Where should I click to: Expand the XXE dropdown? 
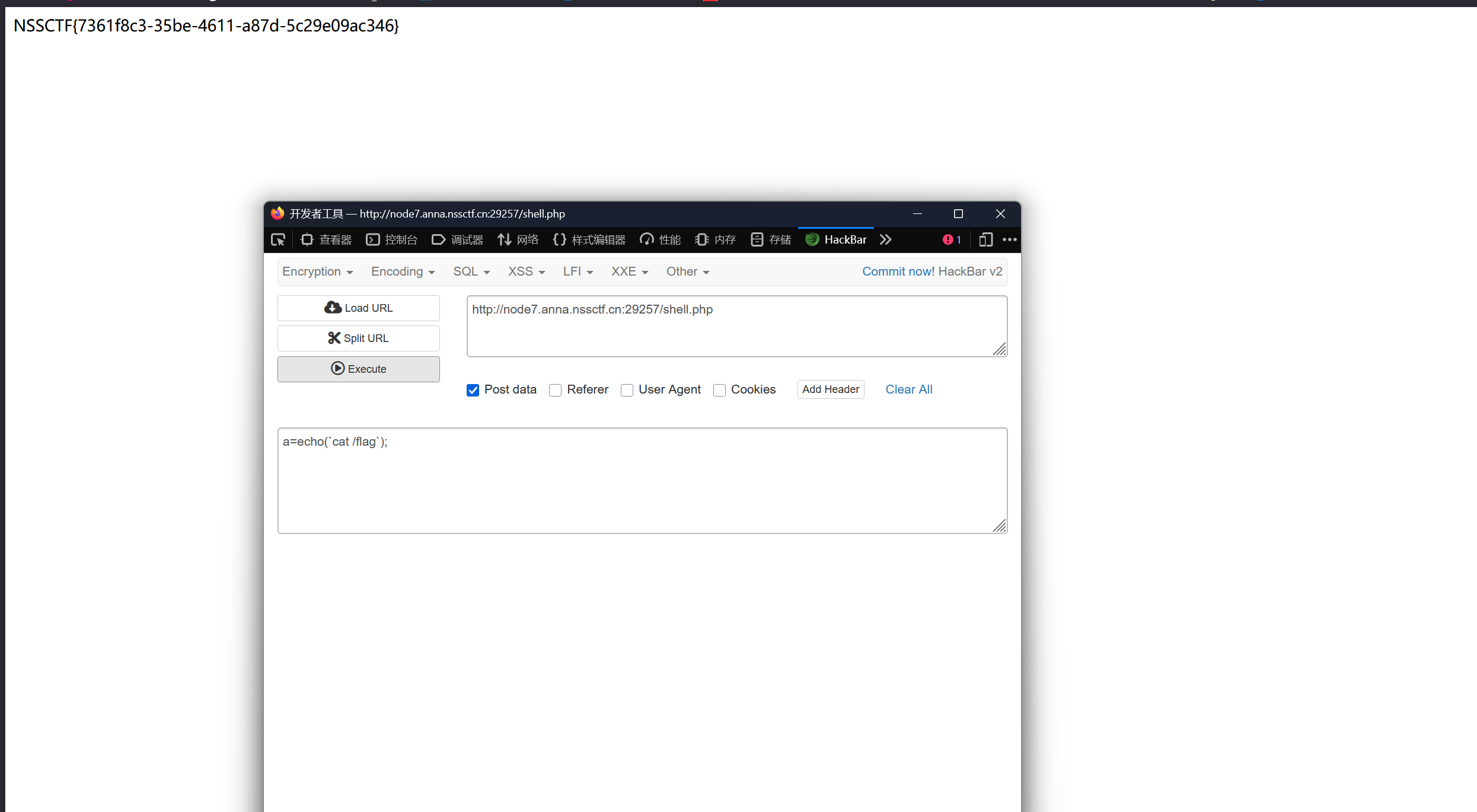point(630,272)
